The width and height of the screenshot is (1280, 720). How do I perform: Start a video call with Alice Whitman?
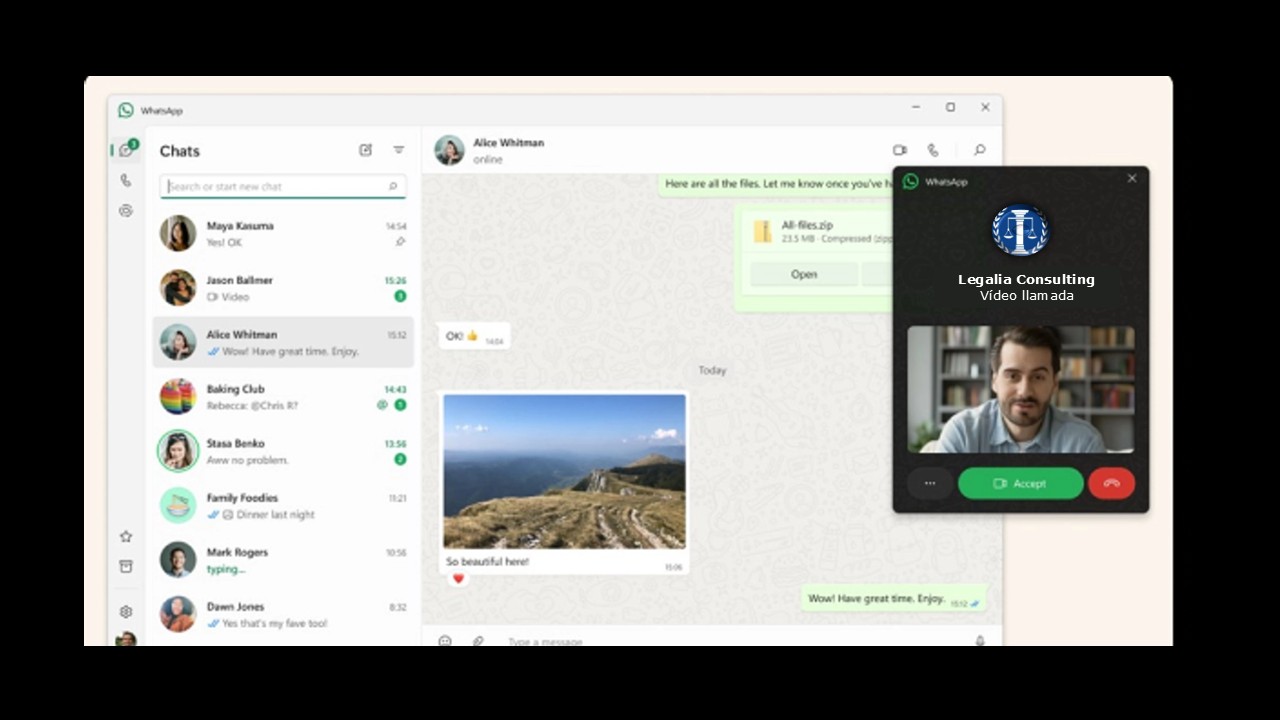click(899, 150)
